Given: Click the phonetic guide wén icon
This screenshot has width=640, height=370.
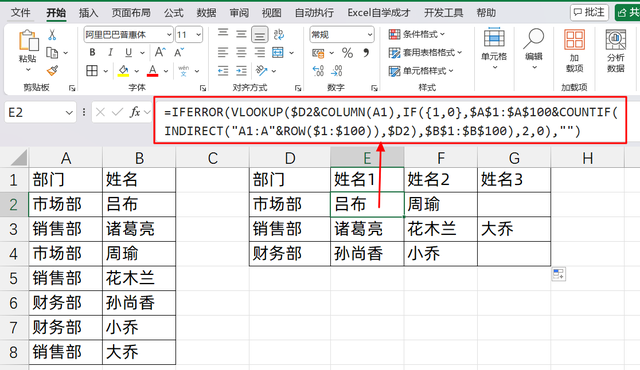Looking at the screenshot, I should tap(184, 71).
